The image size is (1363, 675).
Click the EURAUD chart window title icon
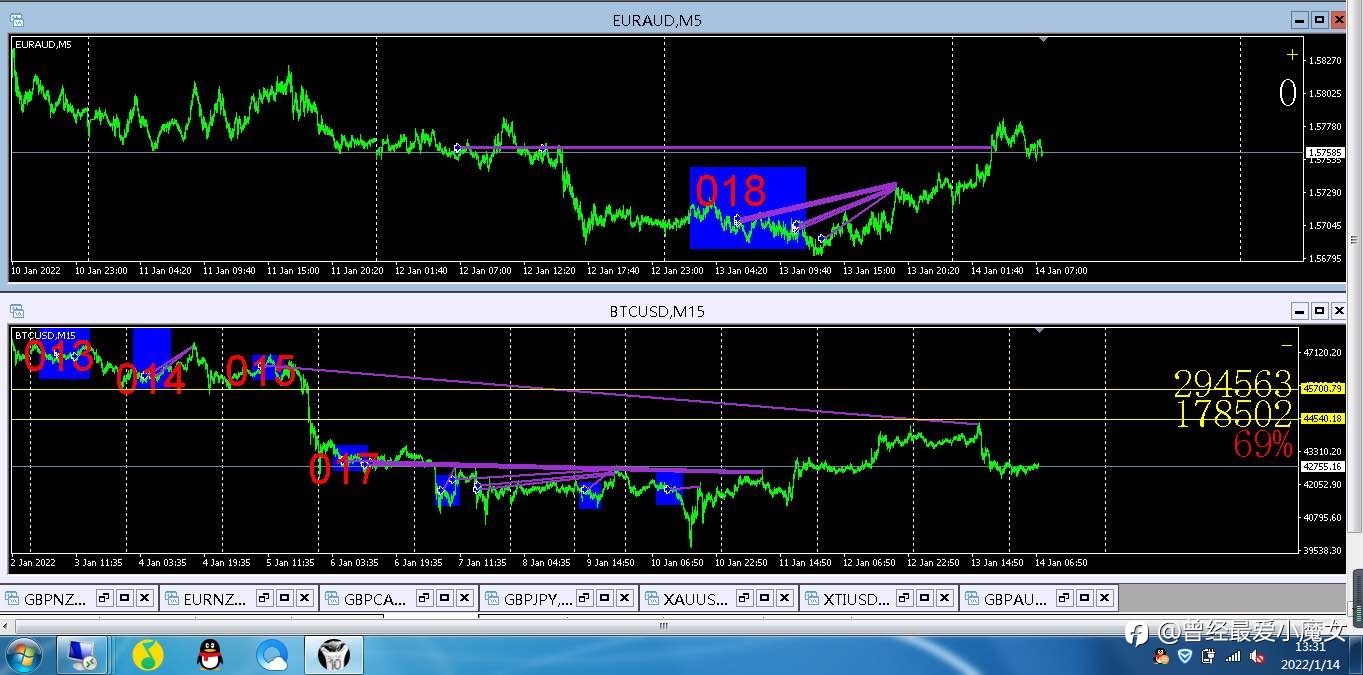[x=16, y=19]
